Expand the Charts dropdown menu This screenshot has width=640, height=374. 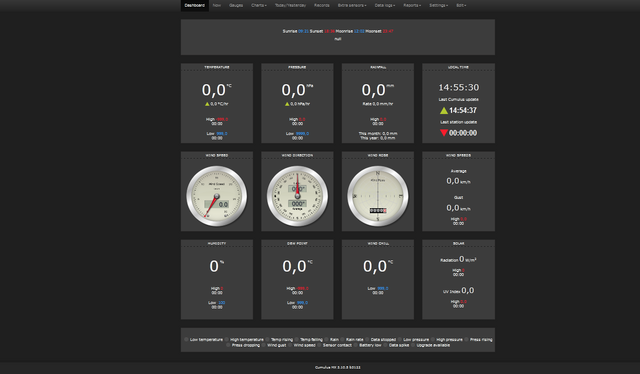pyautogui.click(x=259, y=5)
